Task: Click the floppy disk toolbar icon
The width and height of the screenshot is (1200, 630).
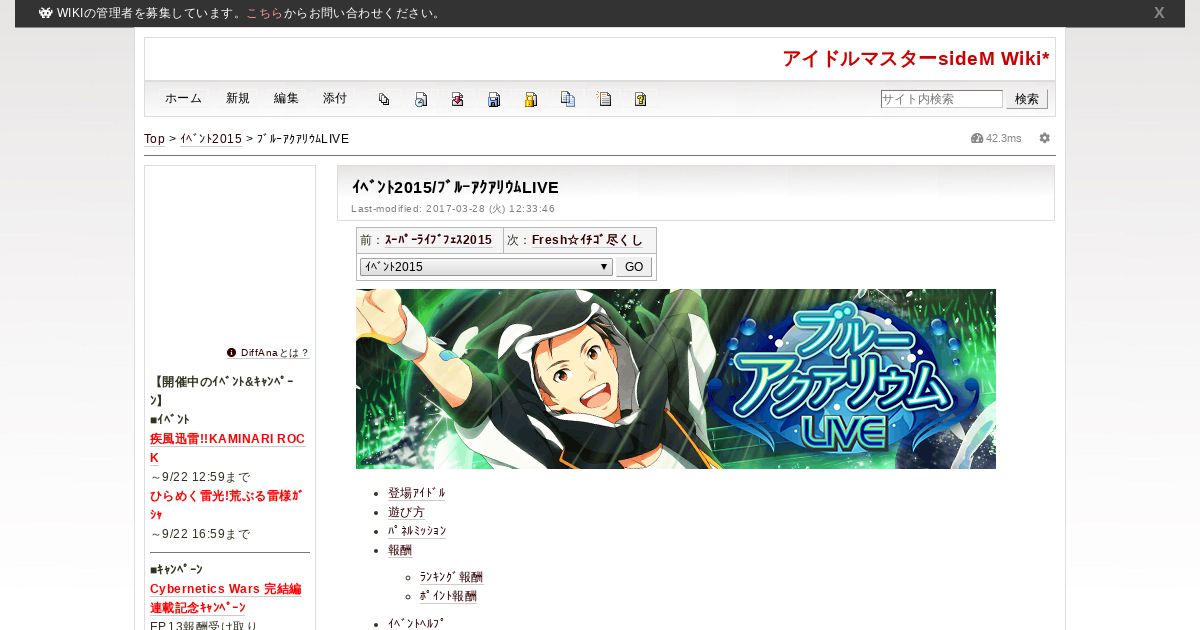Action: 494,99
